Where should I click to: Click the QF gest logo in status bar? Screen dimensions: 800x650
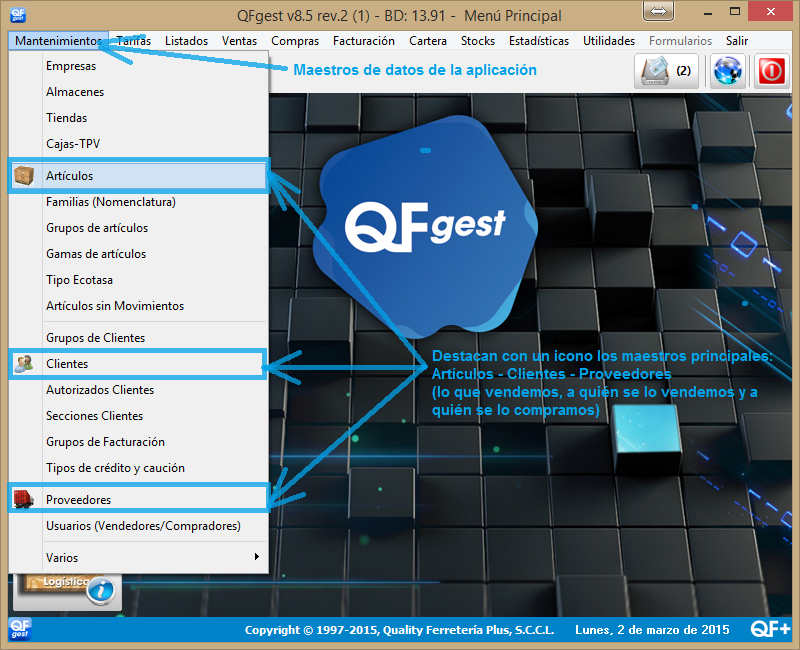point(20,629)
